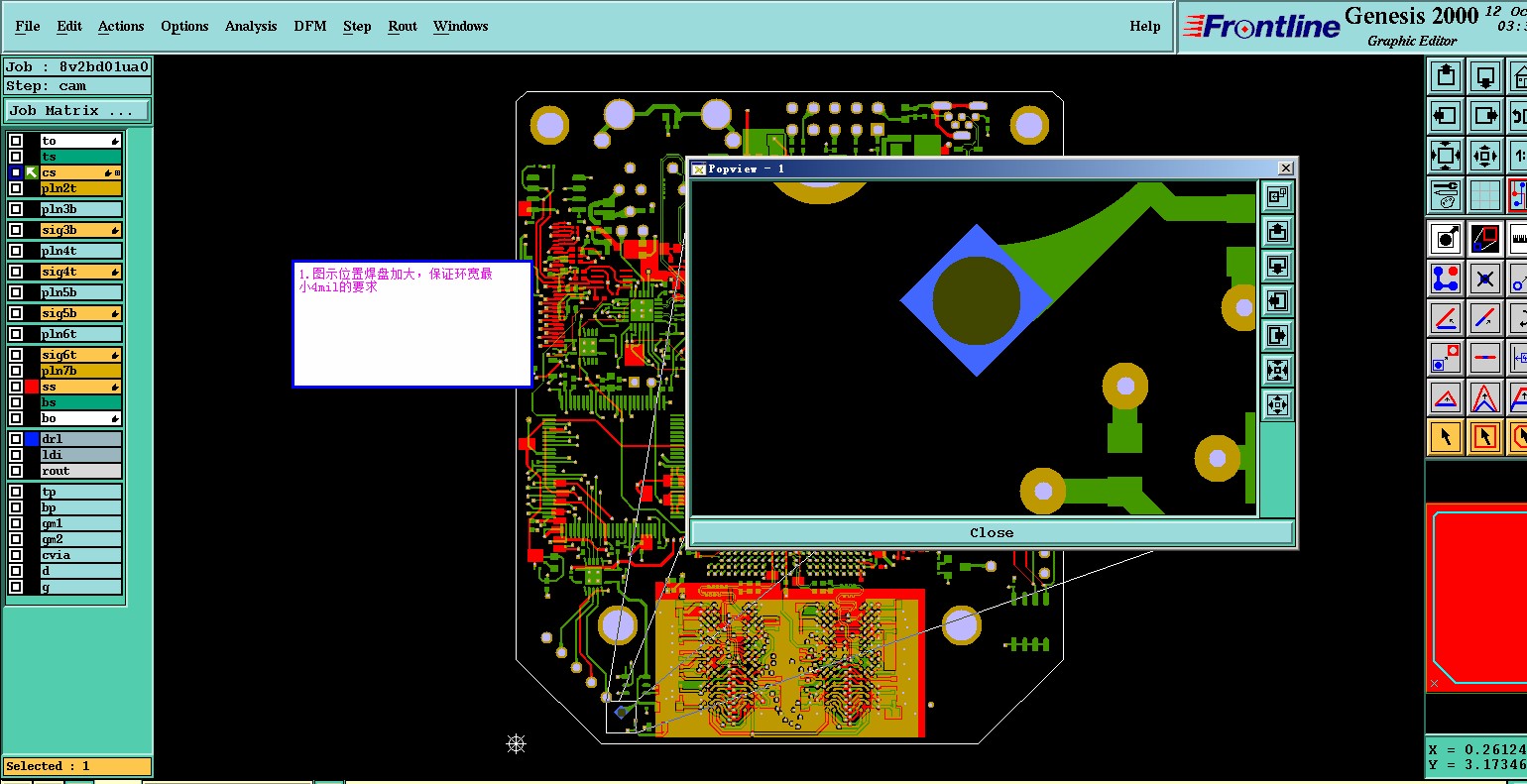Select the sig4t layer name
Image resolution: width=1527 pixels, height=784 pixels.
pos(81,272)
